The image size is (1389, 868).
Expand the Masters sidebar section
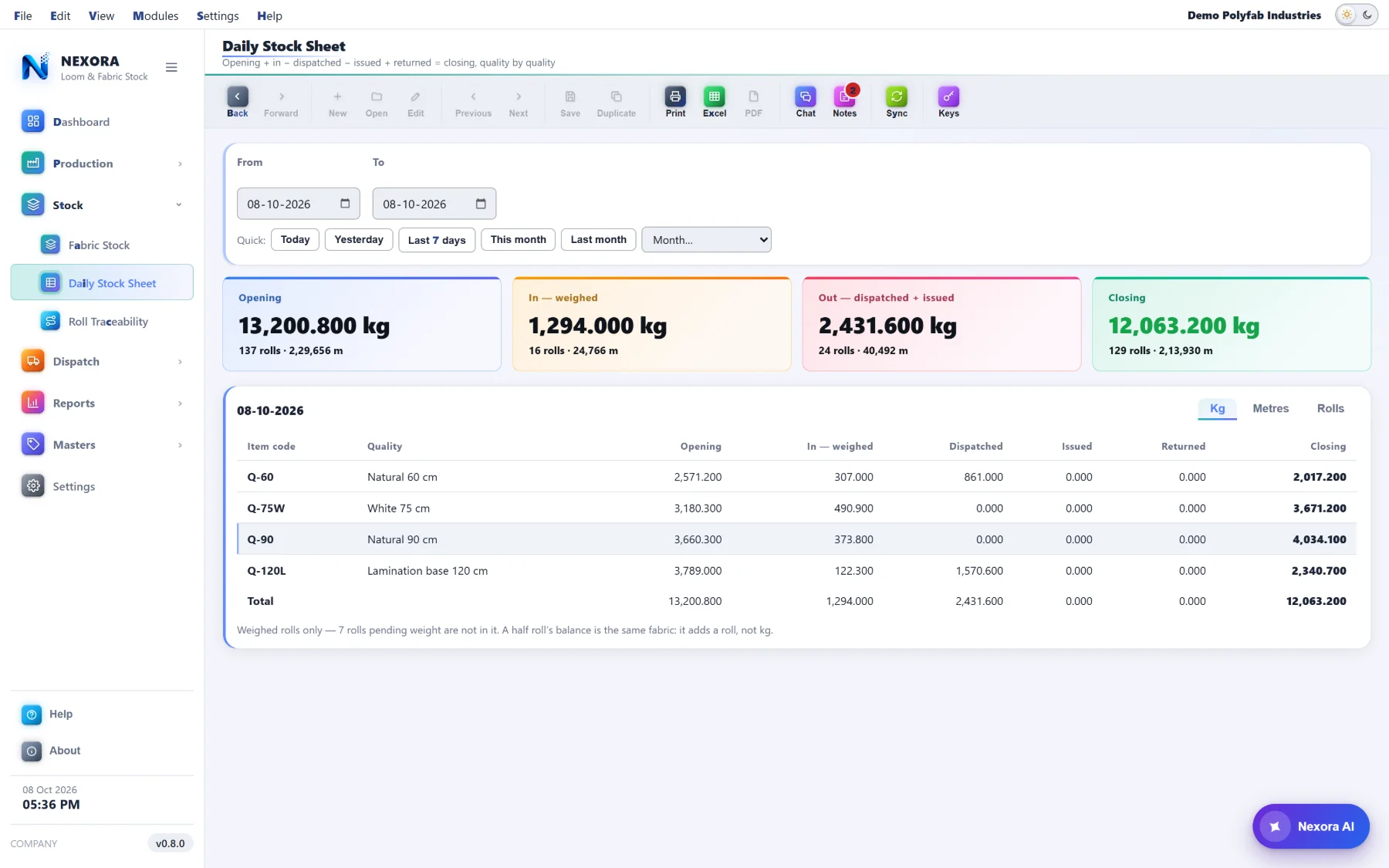[102, 445]
